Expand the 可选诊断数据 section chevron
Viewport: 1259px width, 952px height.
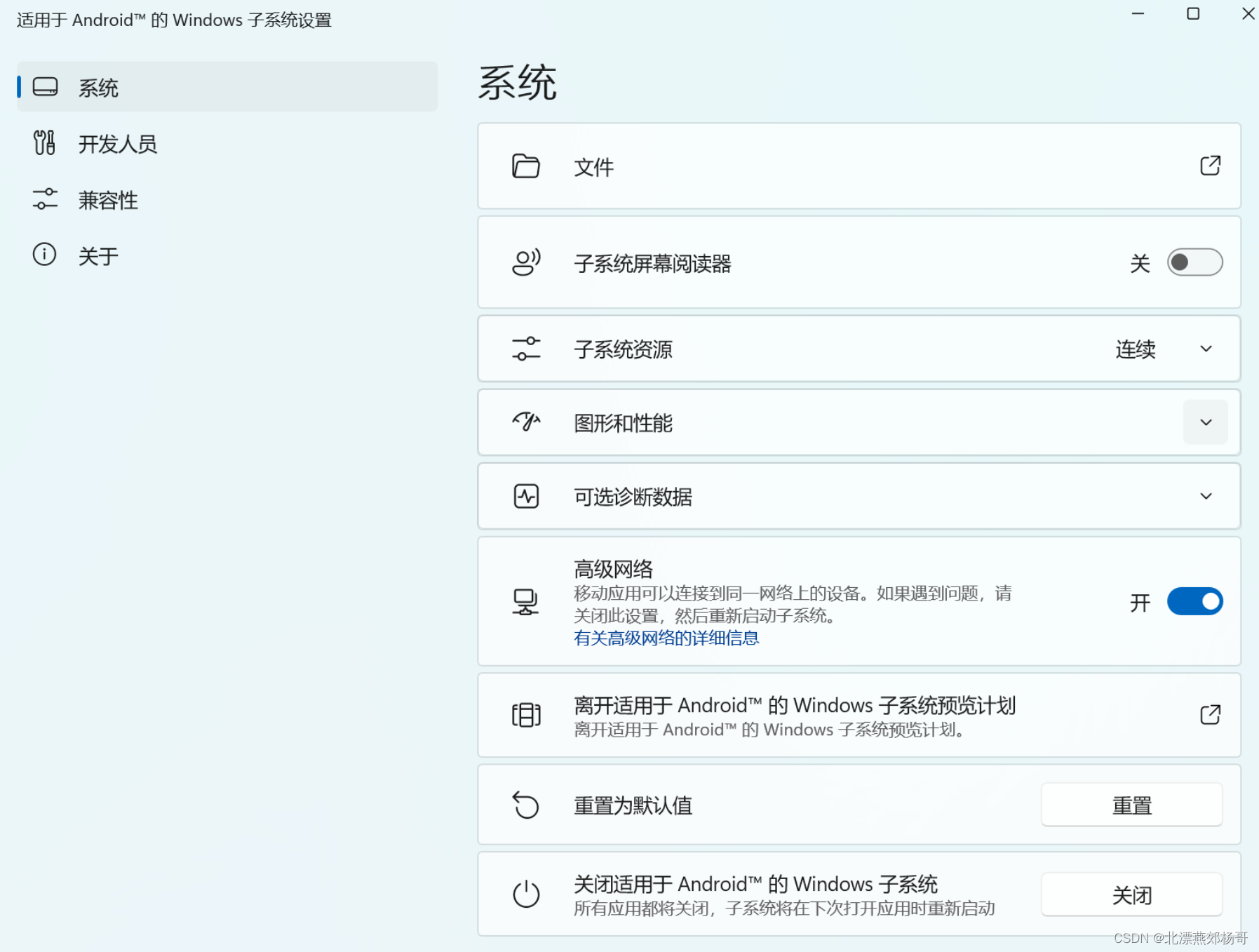(1206, 496)
